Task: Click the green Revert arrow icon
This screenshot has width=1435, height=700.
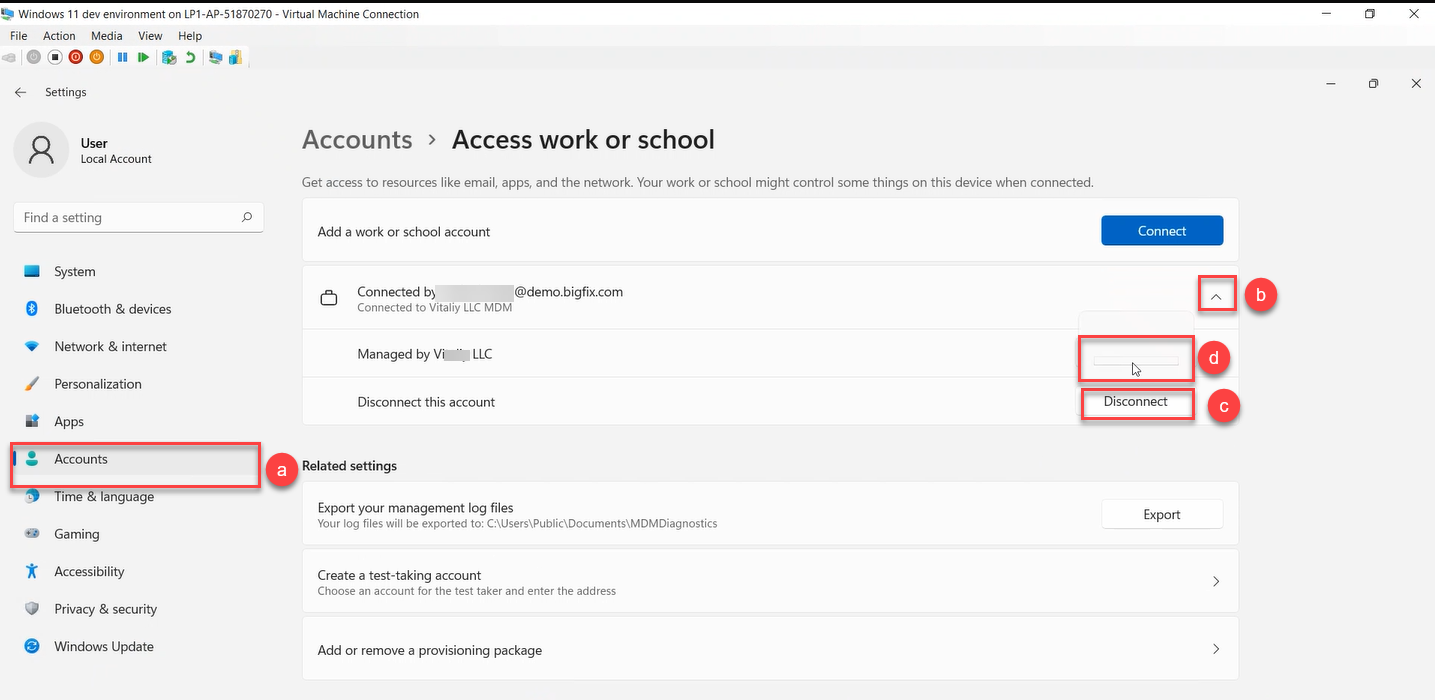Action: (190, 58)
